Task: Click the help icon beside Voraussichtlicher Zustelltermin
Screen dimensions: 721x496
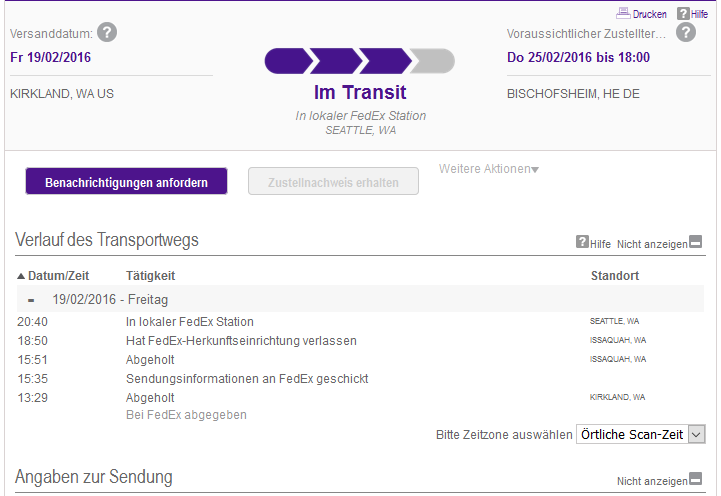Action: coord(686,33)
